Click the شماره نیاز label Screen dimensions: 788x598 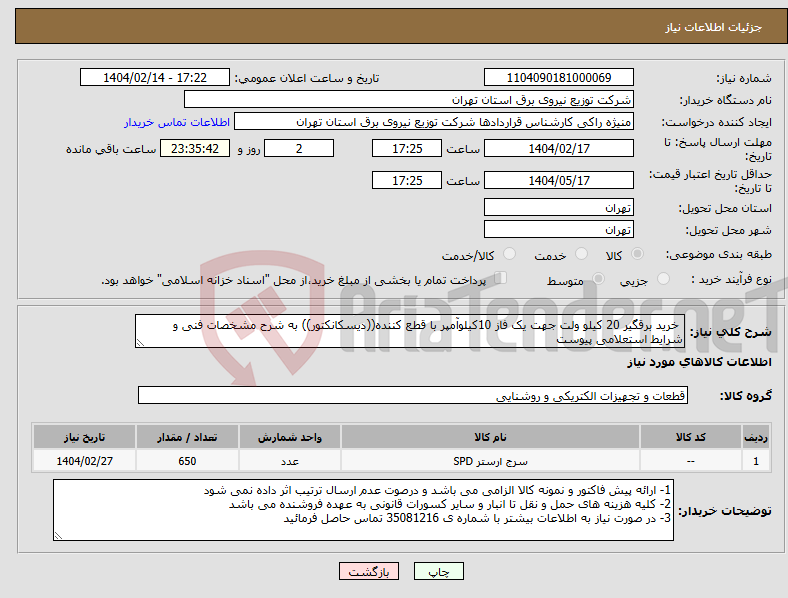tap(744, 78)
